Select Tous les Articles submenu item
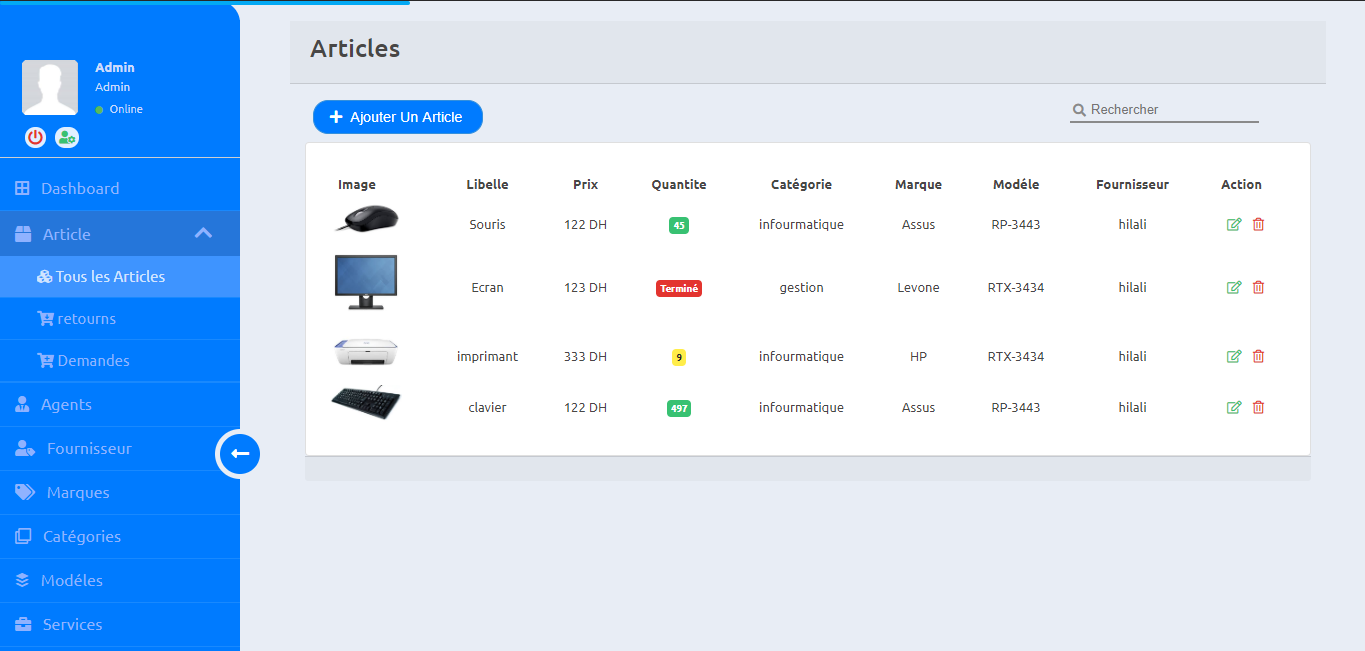Screen dimensions: 1365x651 (x=110, y=277)
